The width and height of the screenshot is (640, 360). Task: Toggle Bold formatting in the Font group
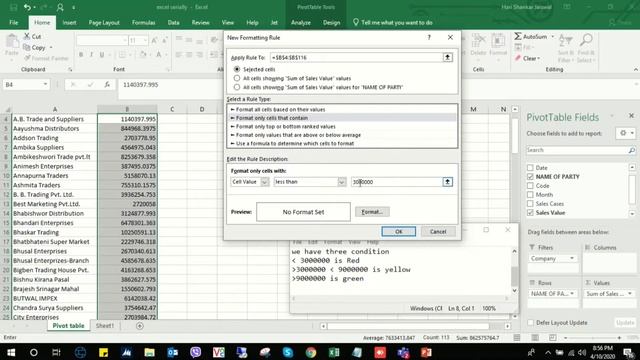coord(81,54)
